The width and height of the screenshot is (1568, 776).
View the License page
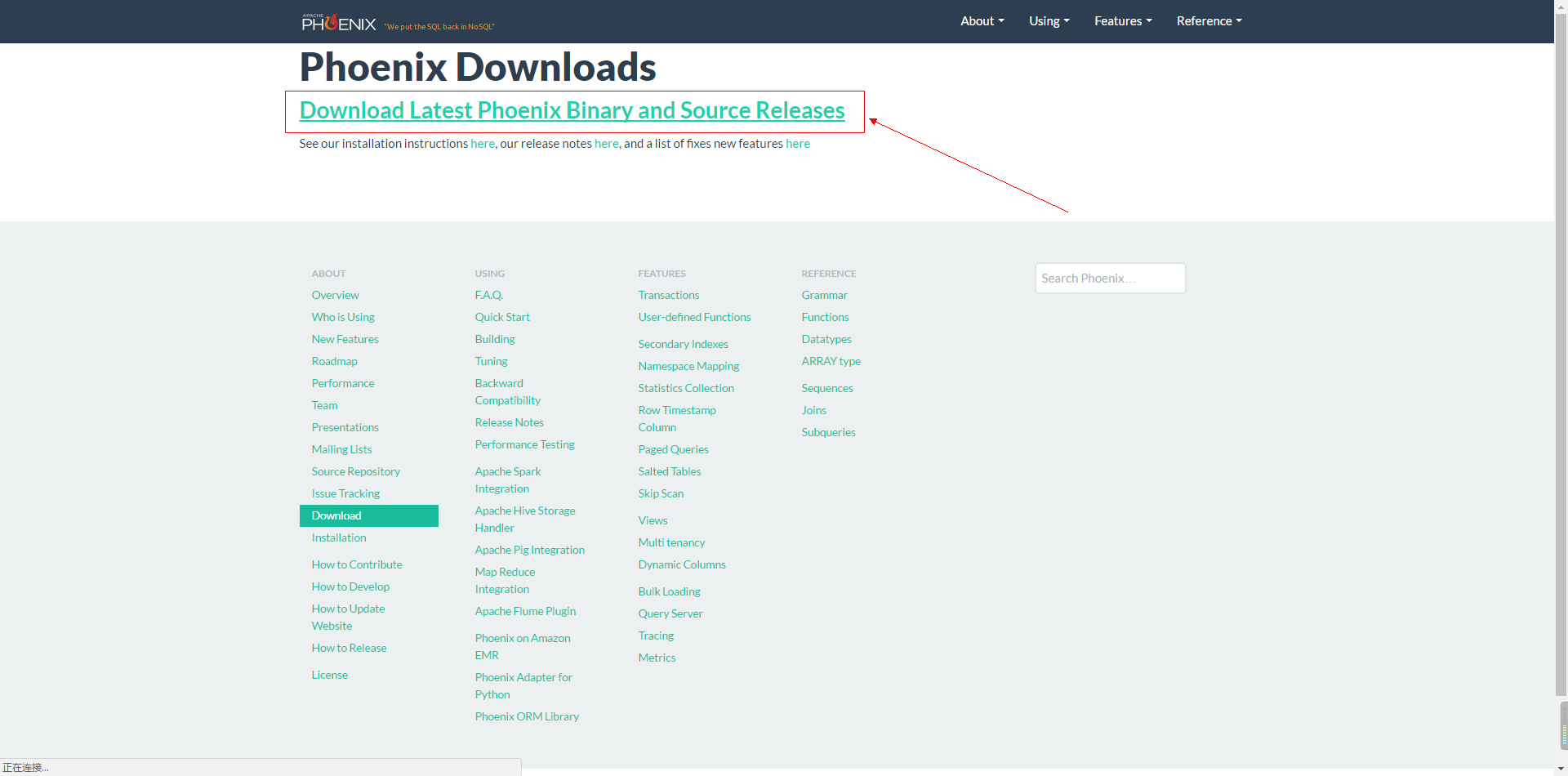point(329,675)
